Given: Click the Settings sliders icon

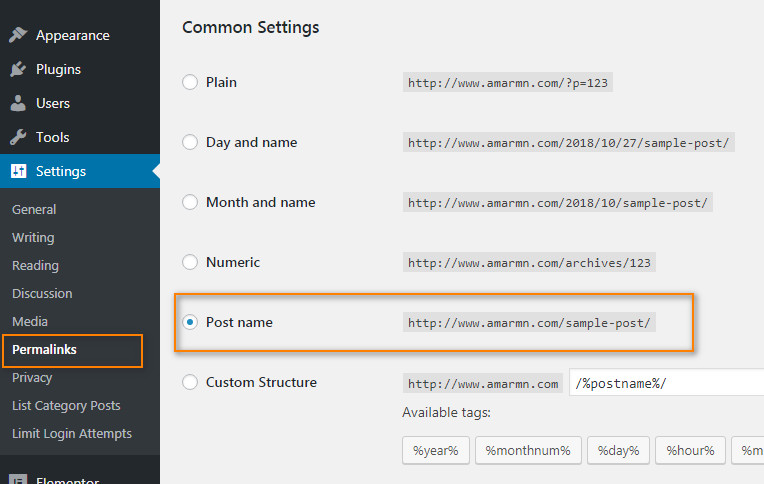Looking at the screenshot, I should coord(19,171).
